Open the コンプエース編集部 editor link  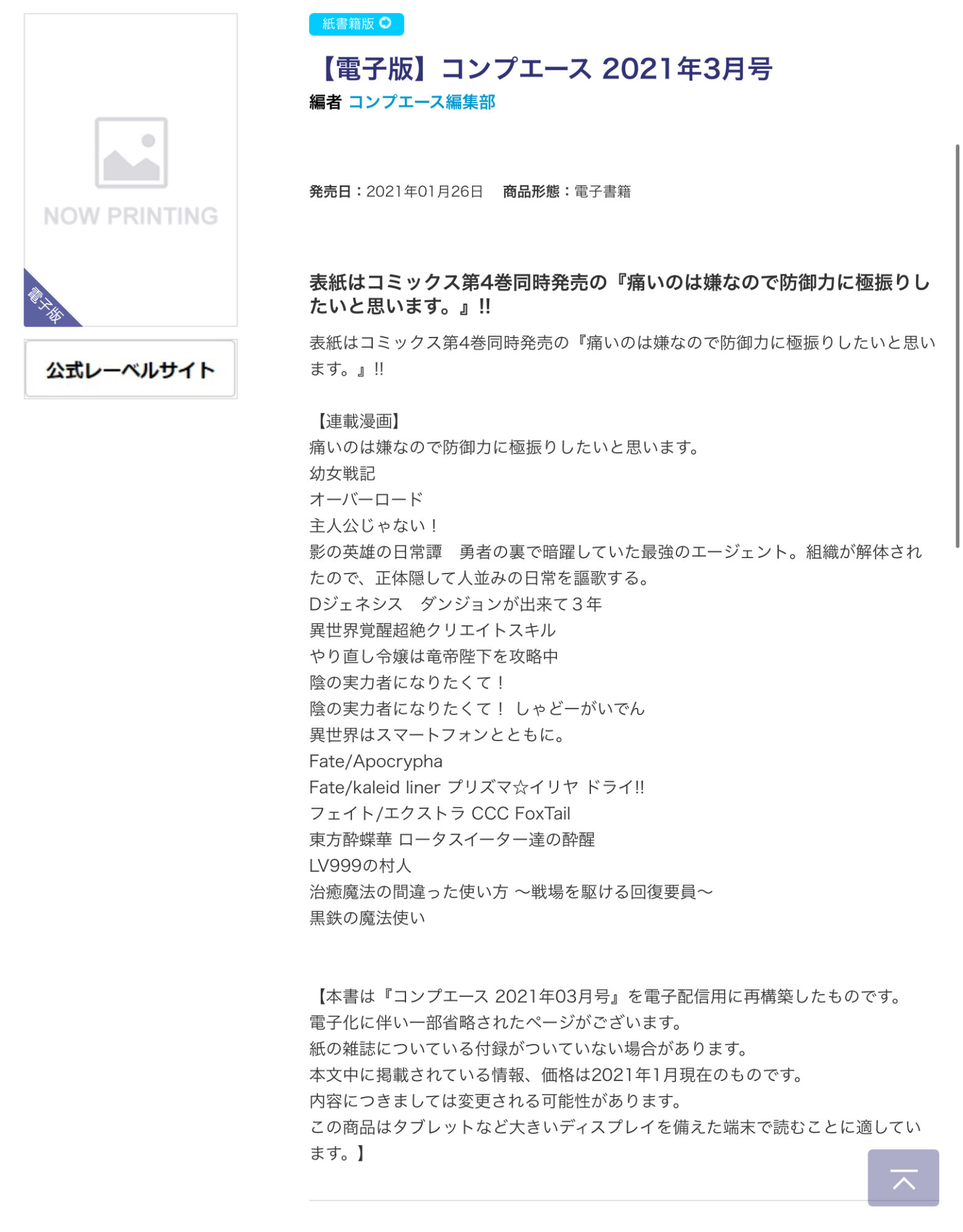[421, 102]
